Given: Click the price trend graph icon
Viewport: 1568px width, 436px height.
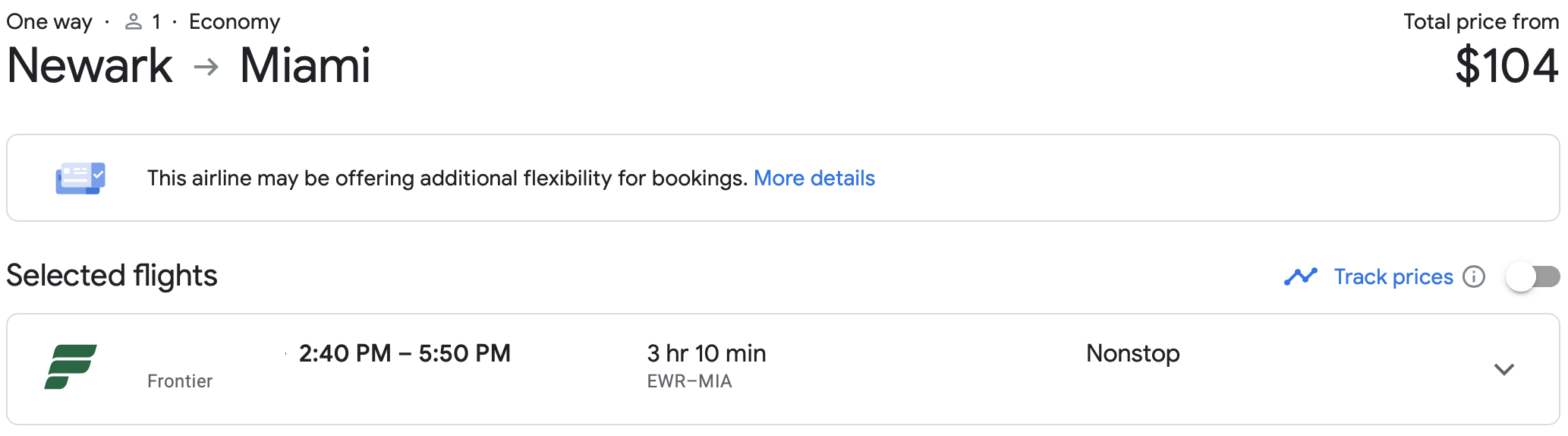Looking at the screenshot, I should (x=1301, y=276).
